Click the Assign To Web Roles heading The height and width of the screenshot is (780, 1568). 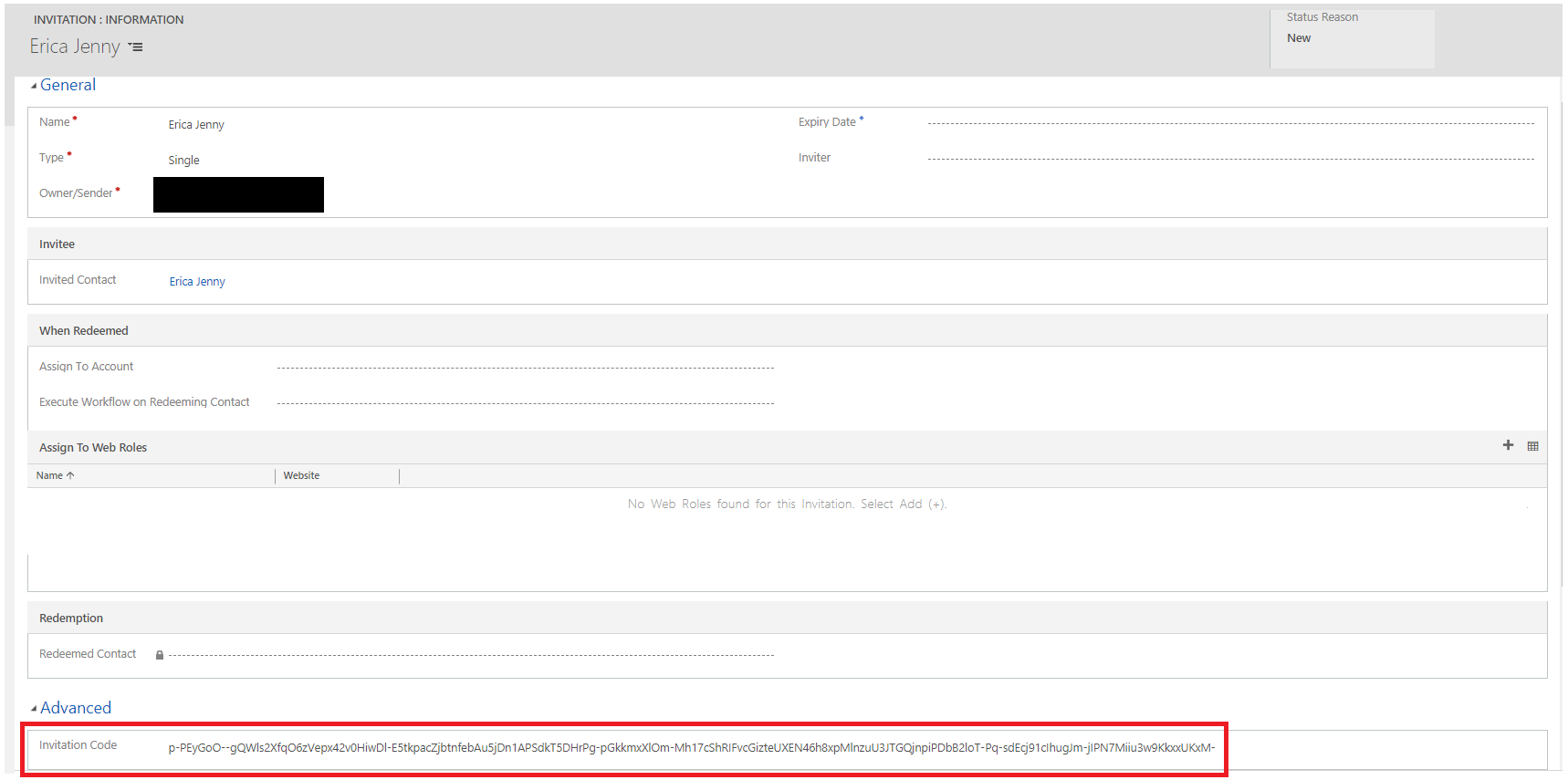[x=93, y=448]
